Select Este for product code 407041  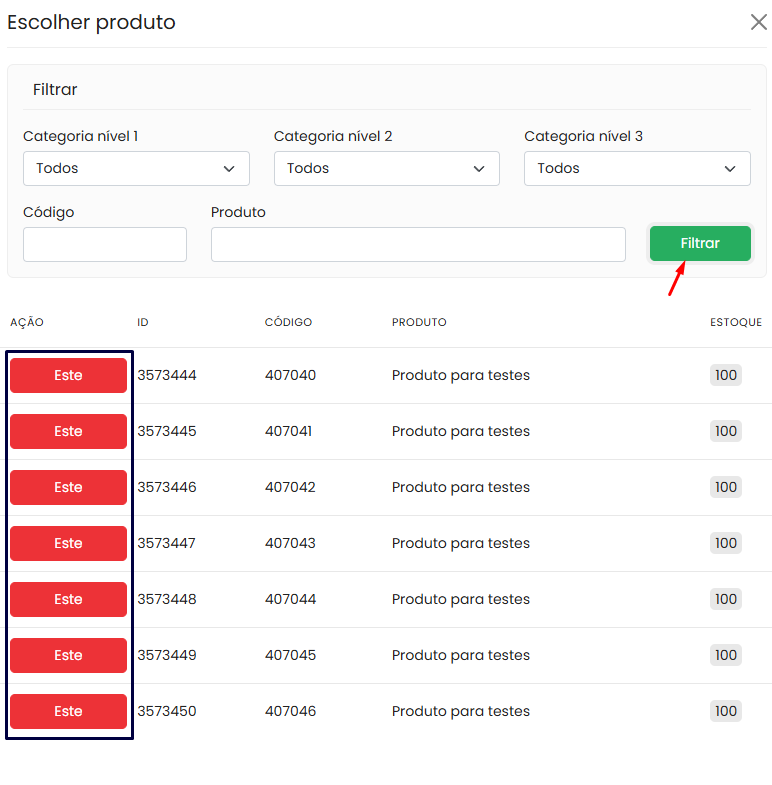(x=68, y=432)
